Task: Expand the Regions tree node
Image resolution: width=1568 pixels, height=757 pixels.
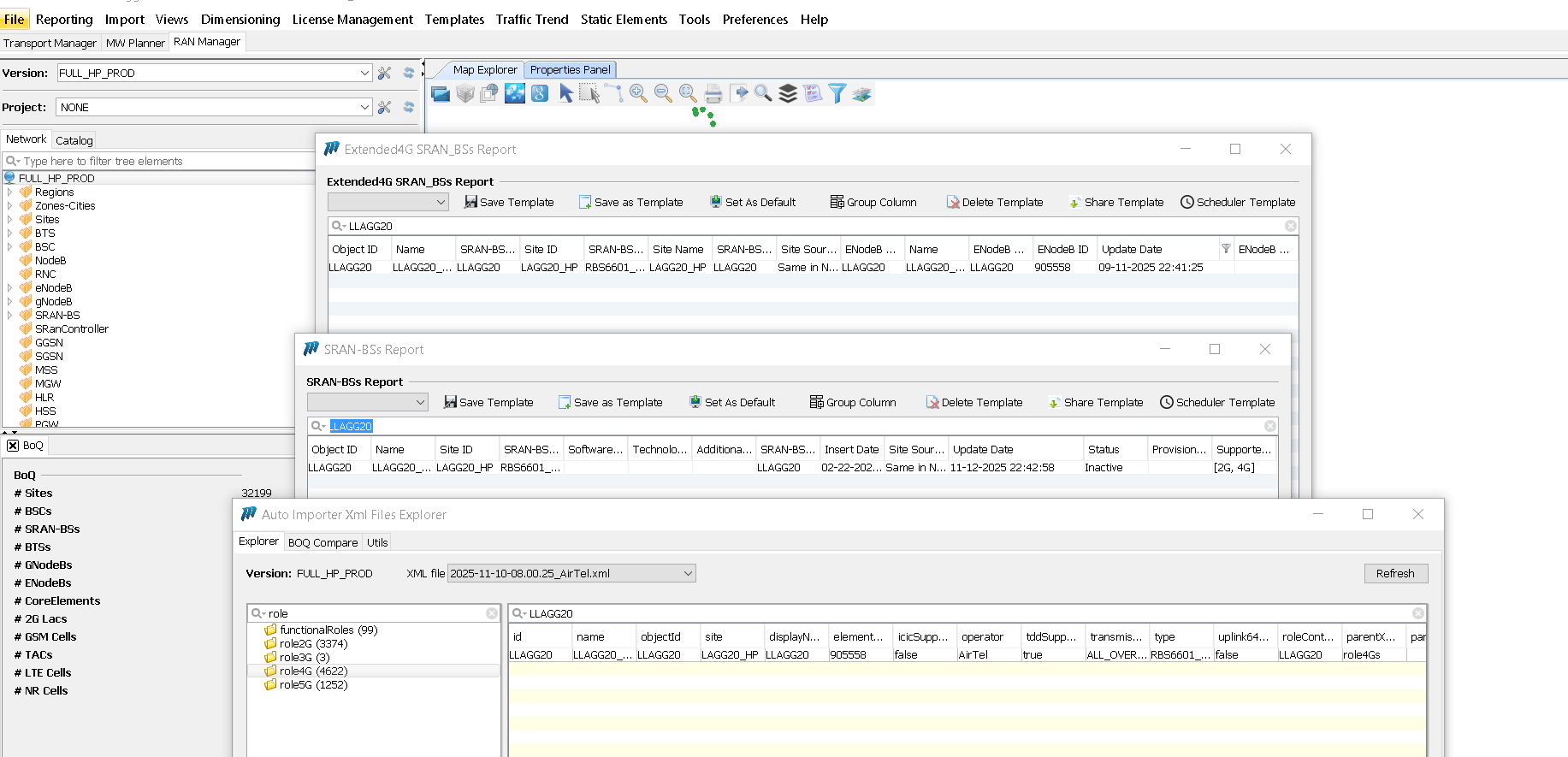Action: click(9, 192)
